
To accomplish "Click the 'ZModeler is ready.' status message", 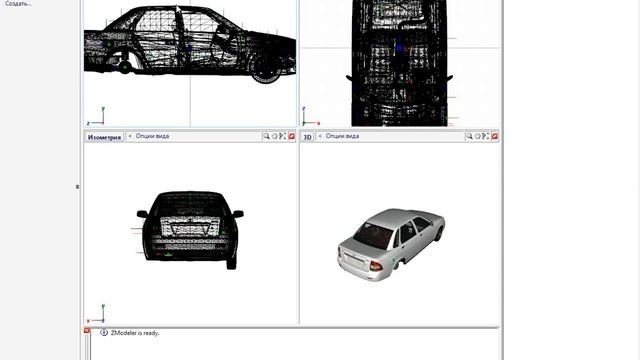I will point(135,333).
